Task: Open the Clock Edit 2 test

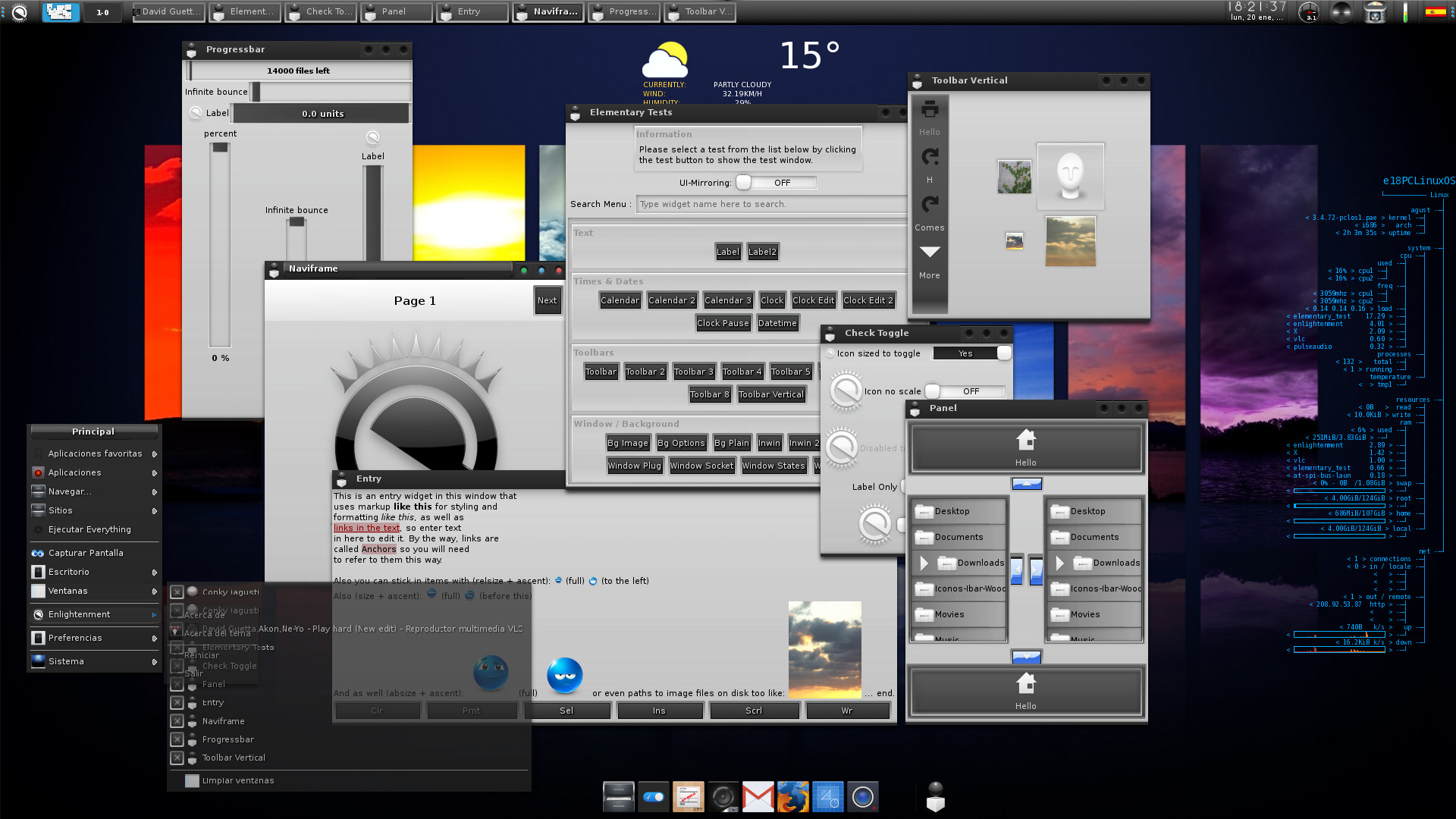Action: tap(868, 300)
